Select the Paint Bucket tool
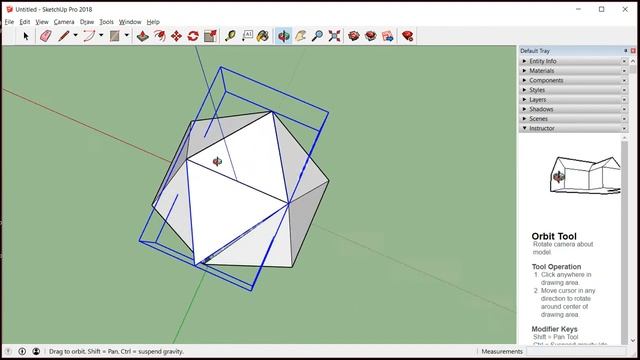This screenshot has width=640, height=360. coord(263,36)
